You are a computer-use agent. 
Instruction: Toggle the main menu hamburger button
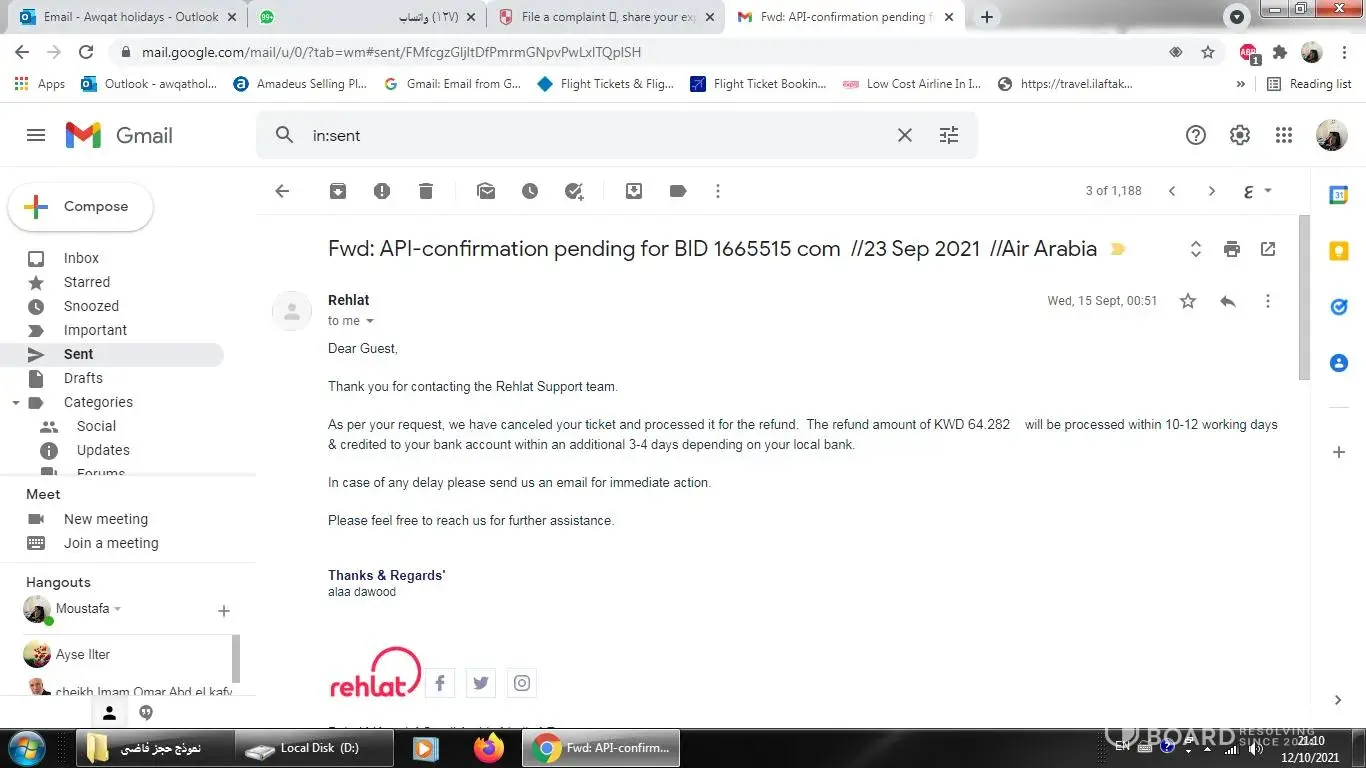click(36, 135)
